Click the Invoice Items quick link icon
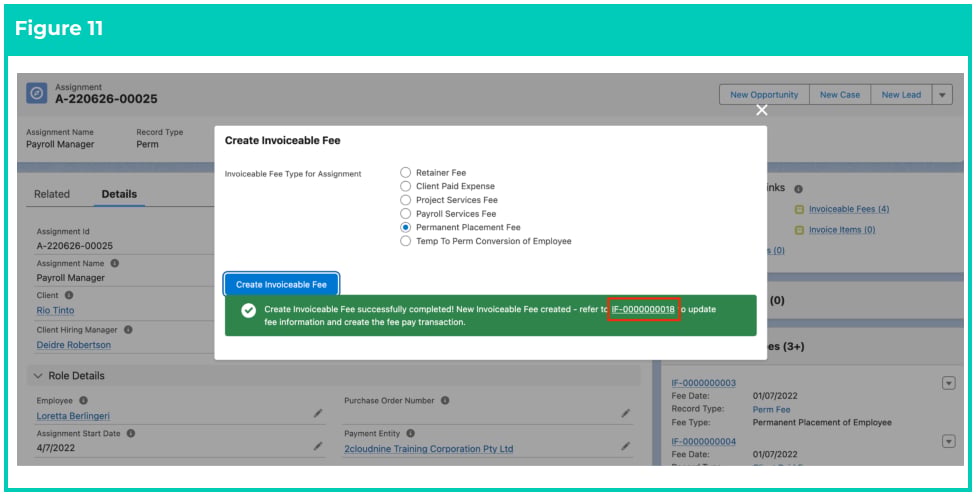976x496 pixels. click(800, 230)
